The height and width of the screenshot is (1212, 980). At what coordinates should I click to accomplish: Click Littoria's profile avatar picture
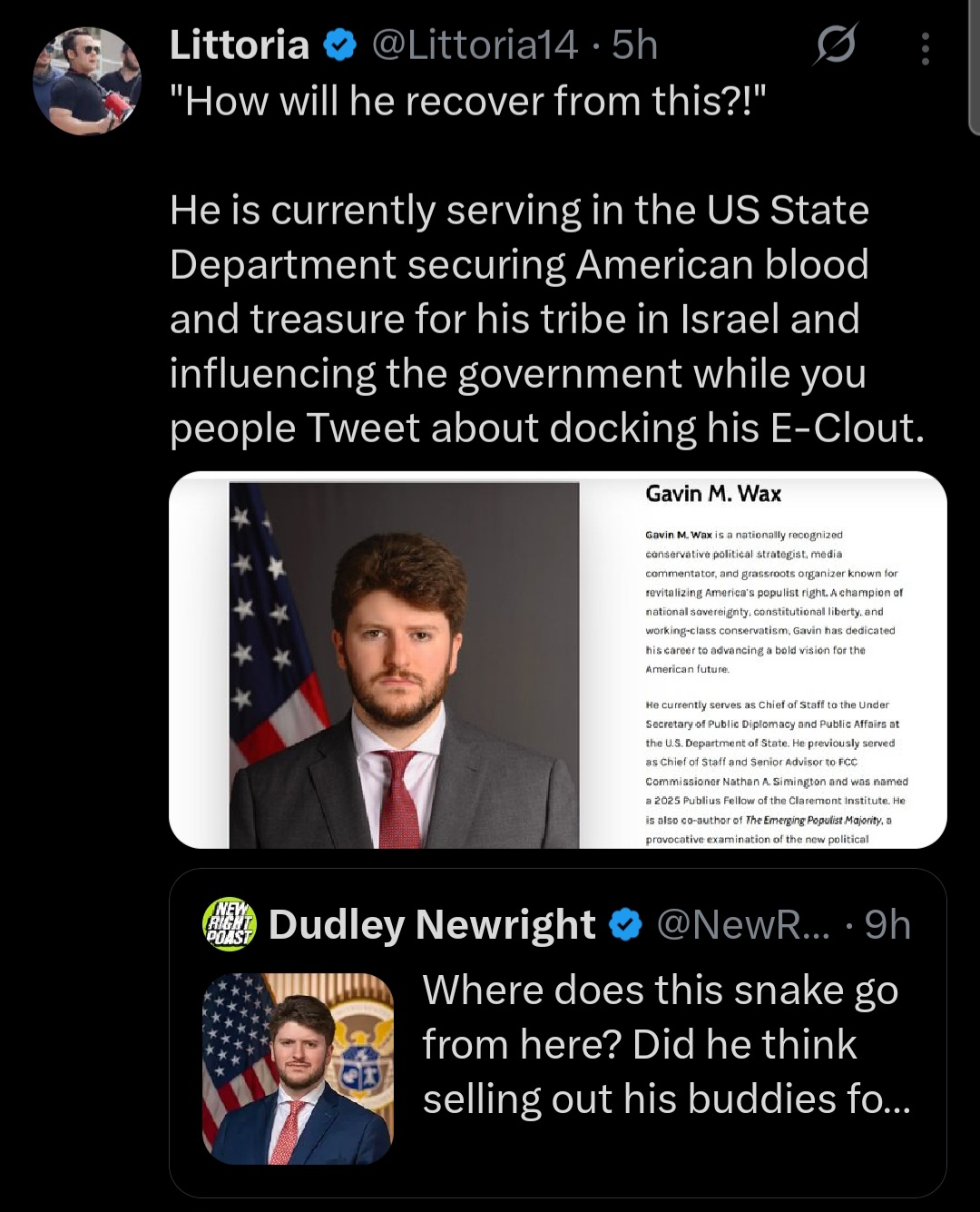click(87, 82)
